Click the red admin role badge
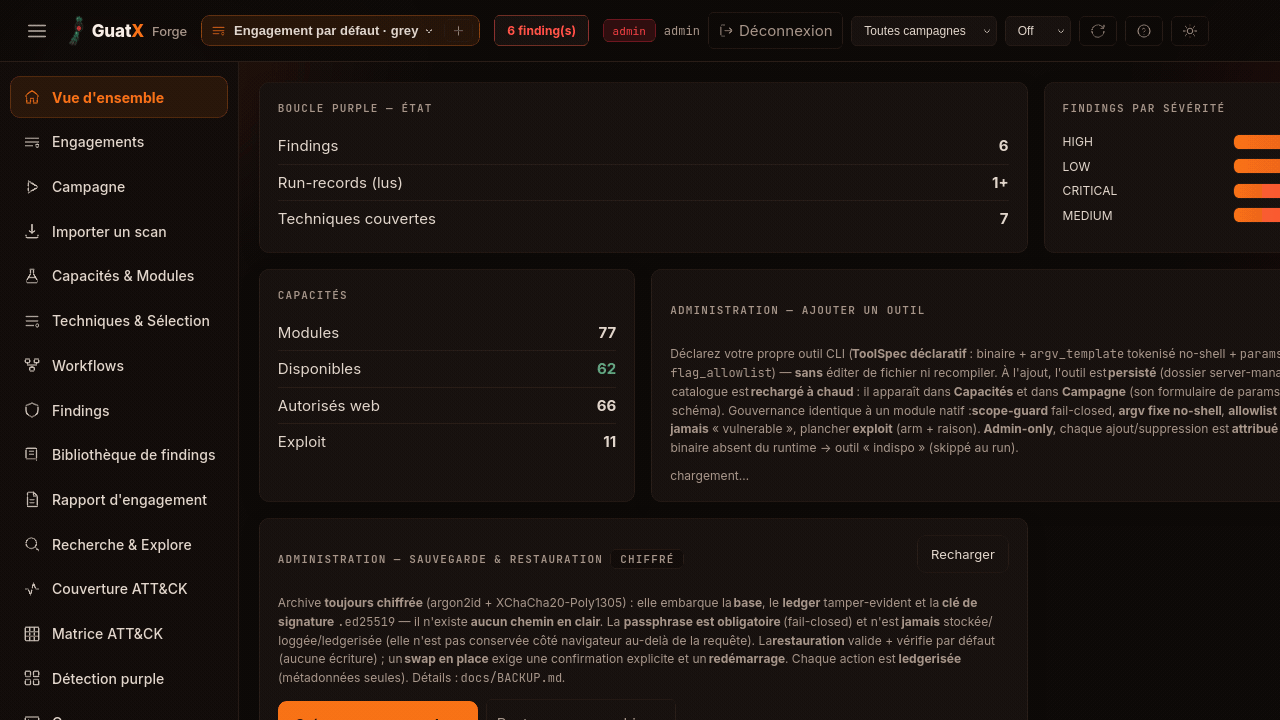1280x720 pixels. (x=629, y=31)
